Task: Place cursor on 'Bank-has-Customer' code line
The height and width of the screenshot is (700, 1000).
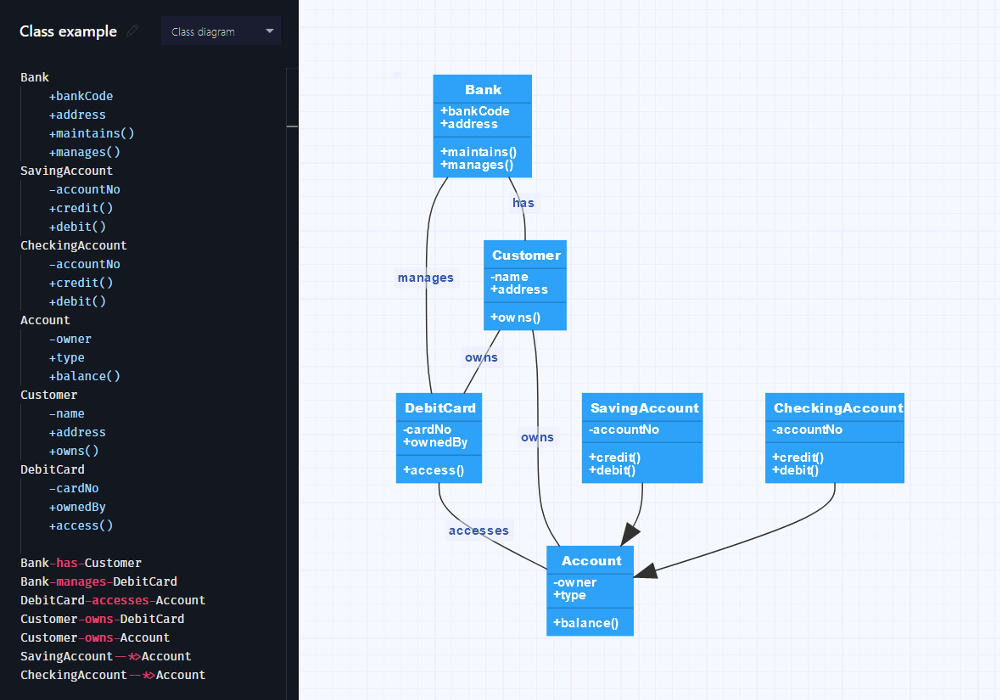Action: click(x=81, y=563)
